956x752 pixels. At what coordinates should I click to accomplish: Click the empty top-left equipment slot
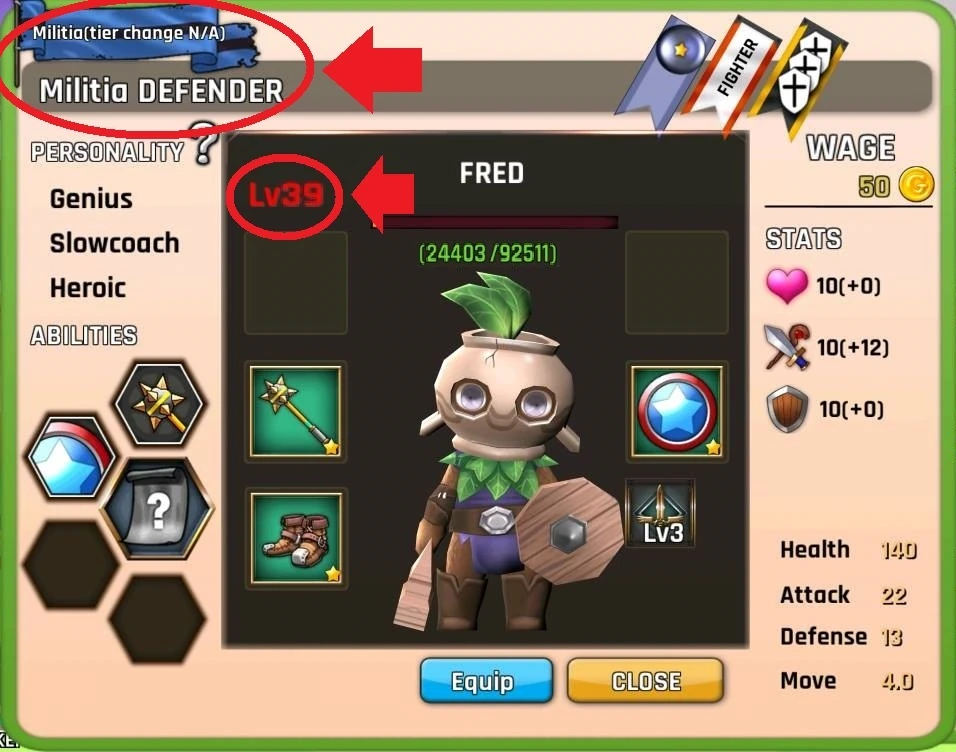pos(296,282)
